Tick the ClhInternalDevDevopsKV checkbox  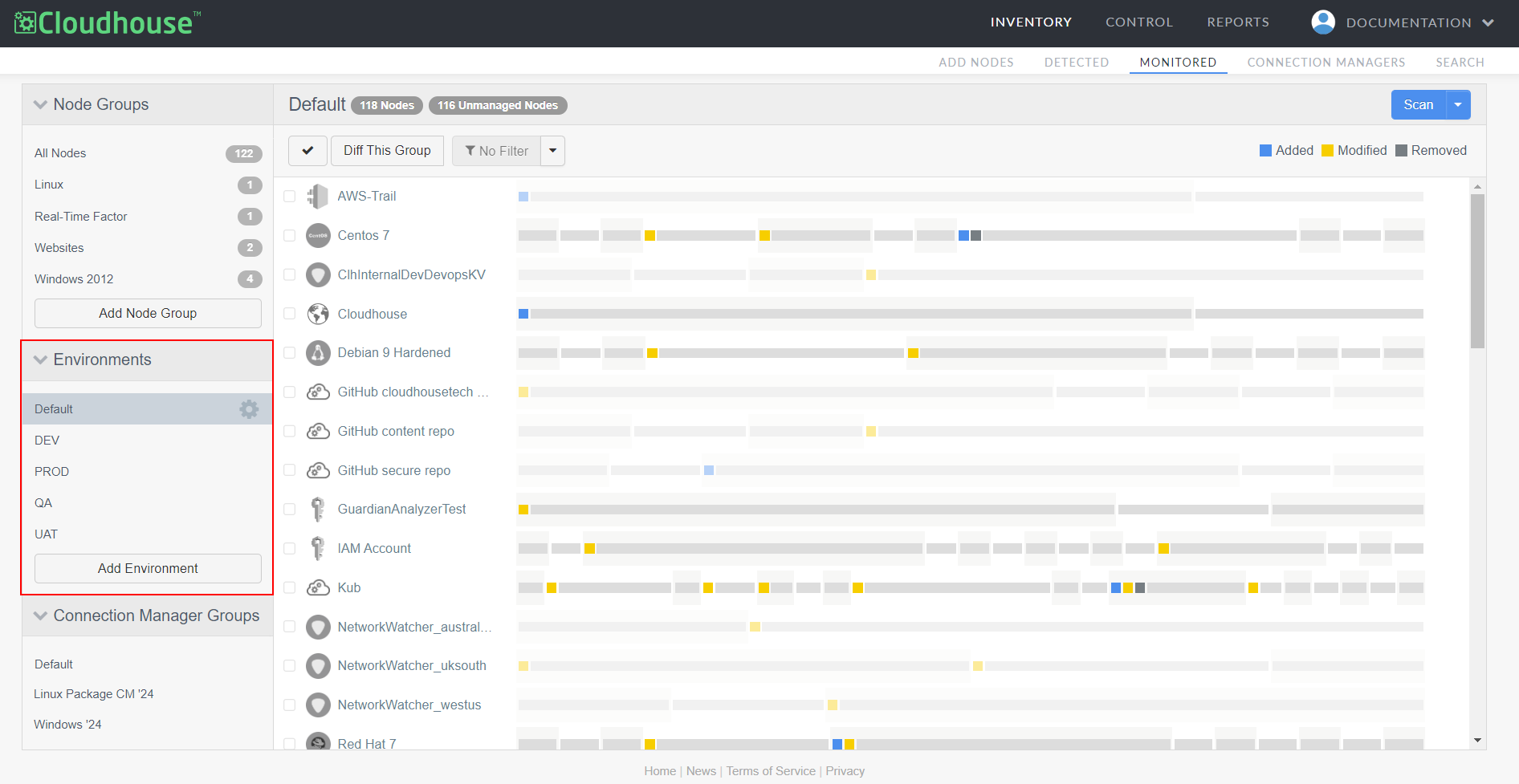coord(290,274)
